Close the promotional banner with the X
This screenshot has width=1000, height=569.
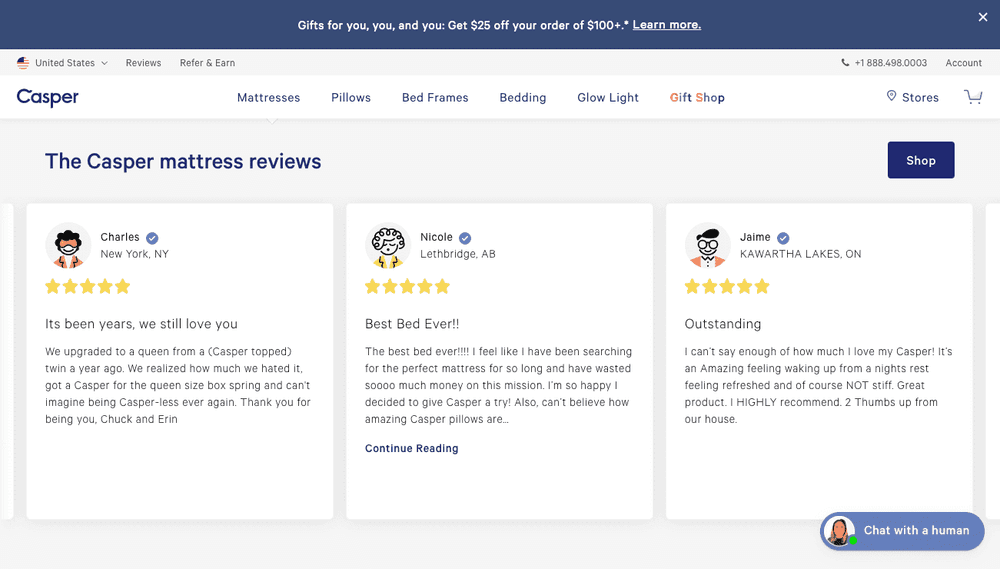pyautogui.click(x=983, y=17)
